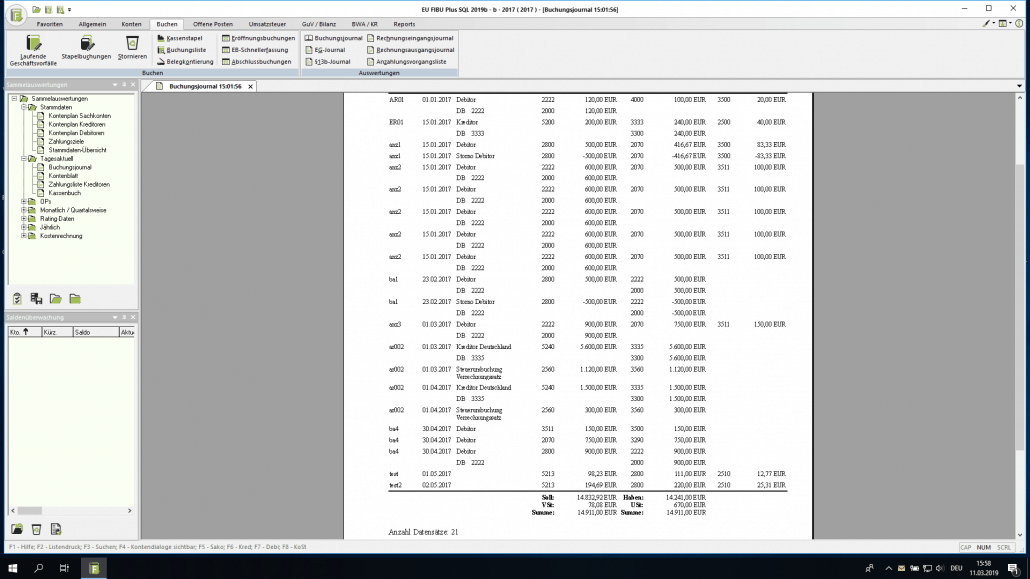Click the EU FIBU application menu button

point(16,14)
